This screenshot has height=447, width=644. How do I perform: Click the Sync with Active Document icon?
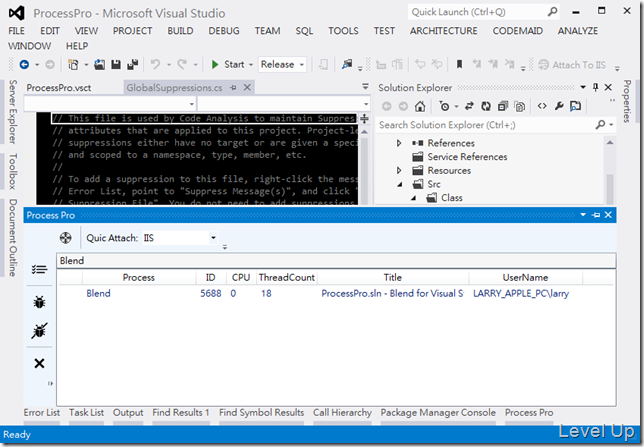pos(469,106)
